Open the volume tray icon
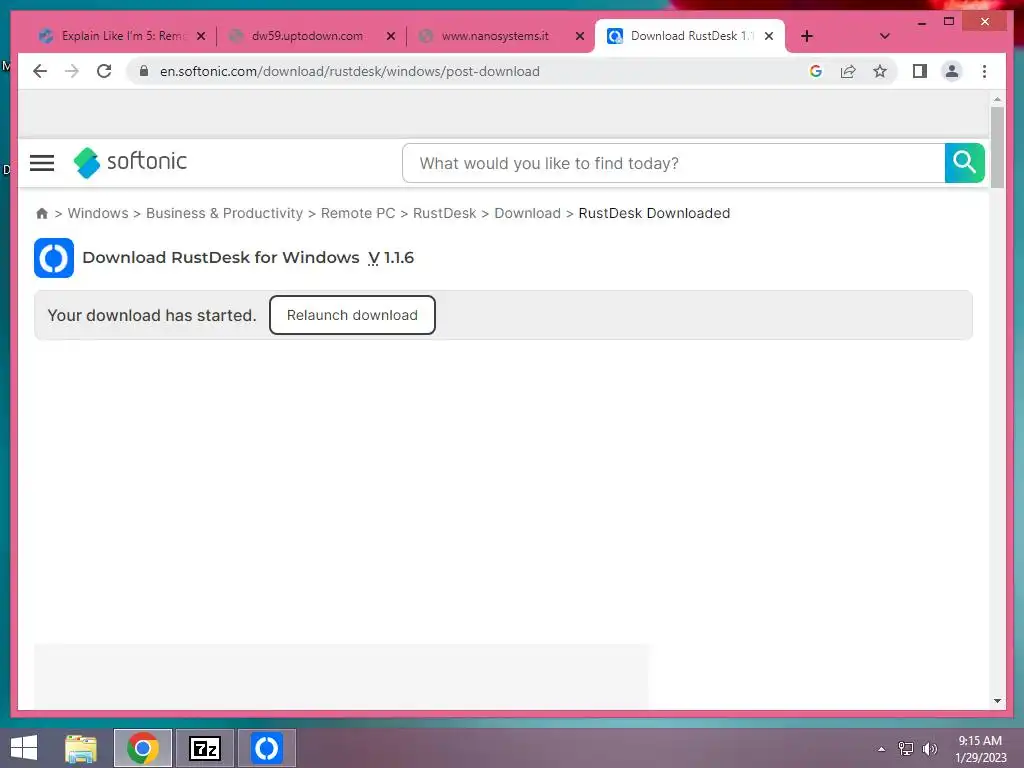Image resolution: width=1024 pixels, height=768 pixels. [929, 749]
